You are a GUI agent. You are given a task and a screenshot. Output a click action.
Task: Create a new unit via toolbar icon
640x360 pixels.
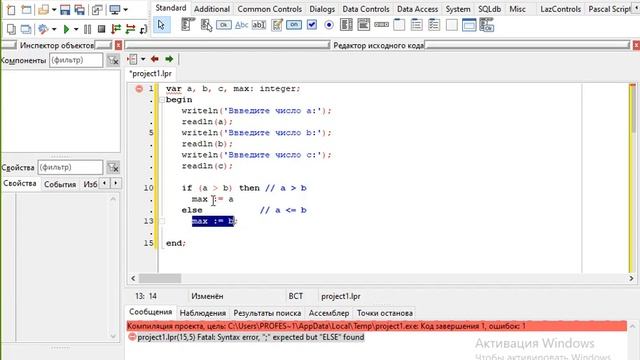click(11, 9)
